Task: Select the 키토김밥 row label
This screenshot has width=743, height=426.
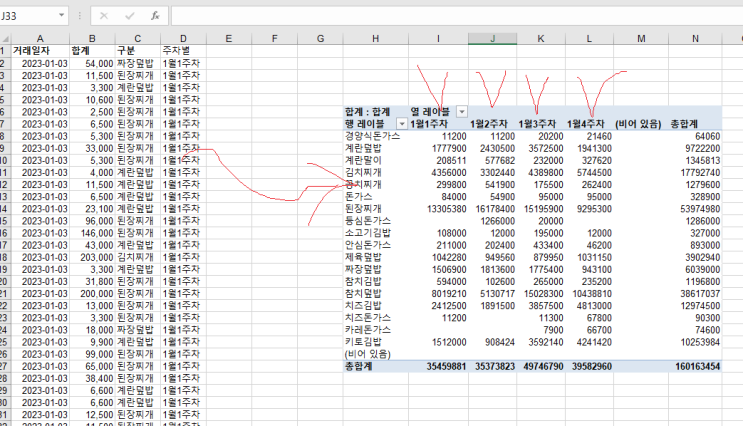Action: [363, 342]
